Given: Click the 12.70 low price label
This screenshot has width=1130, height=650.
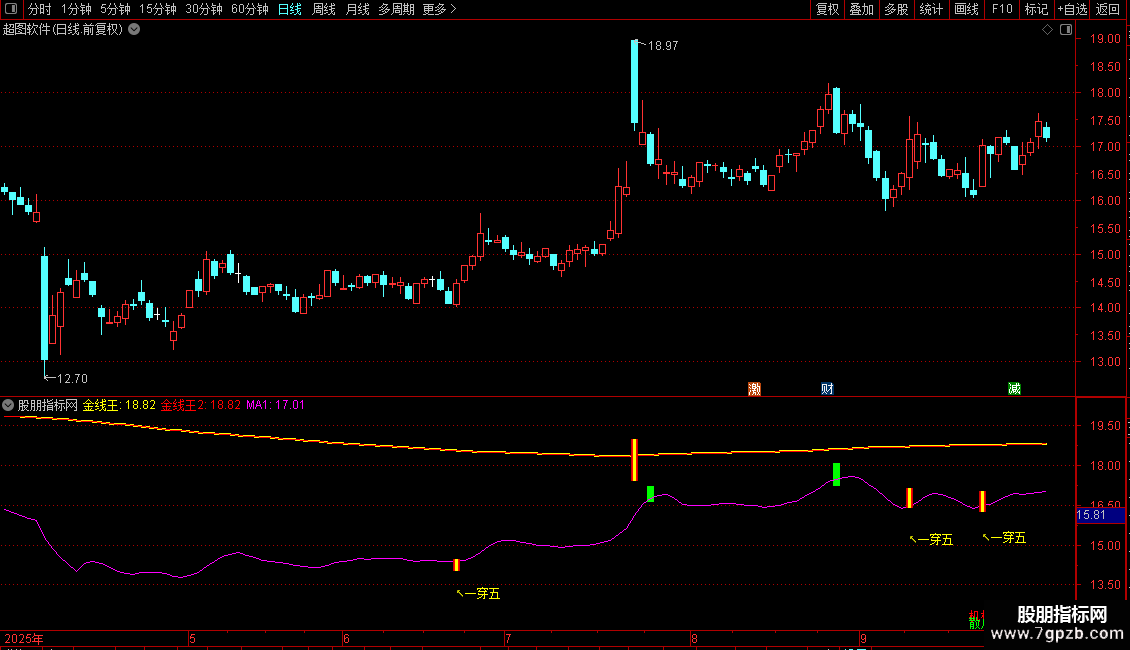Looking at the screenshot, I should coord(72,379).
